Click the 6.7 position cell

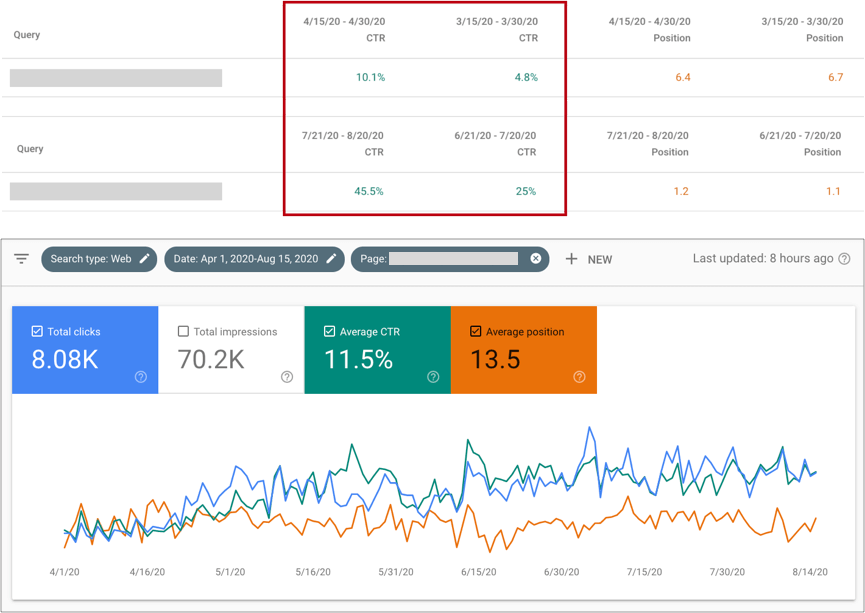pos(836,77)
